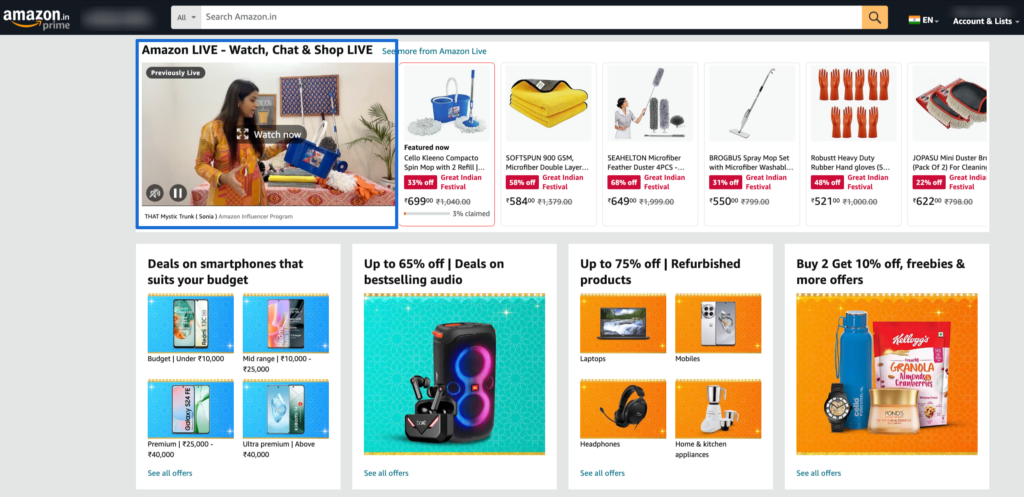Select the Cello Kleeno spin mop product

(x=447, y=144)
